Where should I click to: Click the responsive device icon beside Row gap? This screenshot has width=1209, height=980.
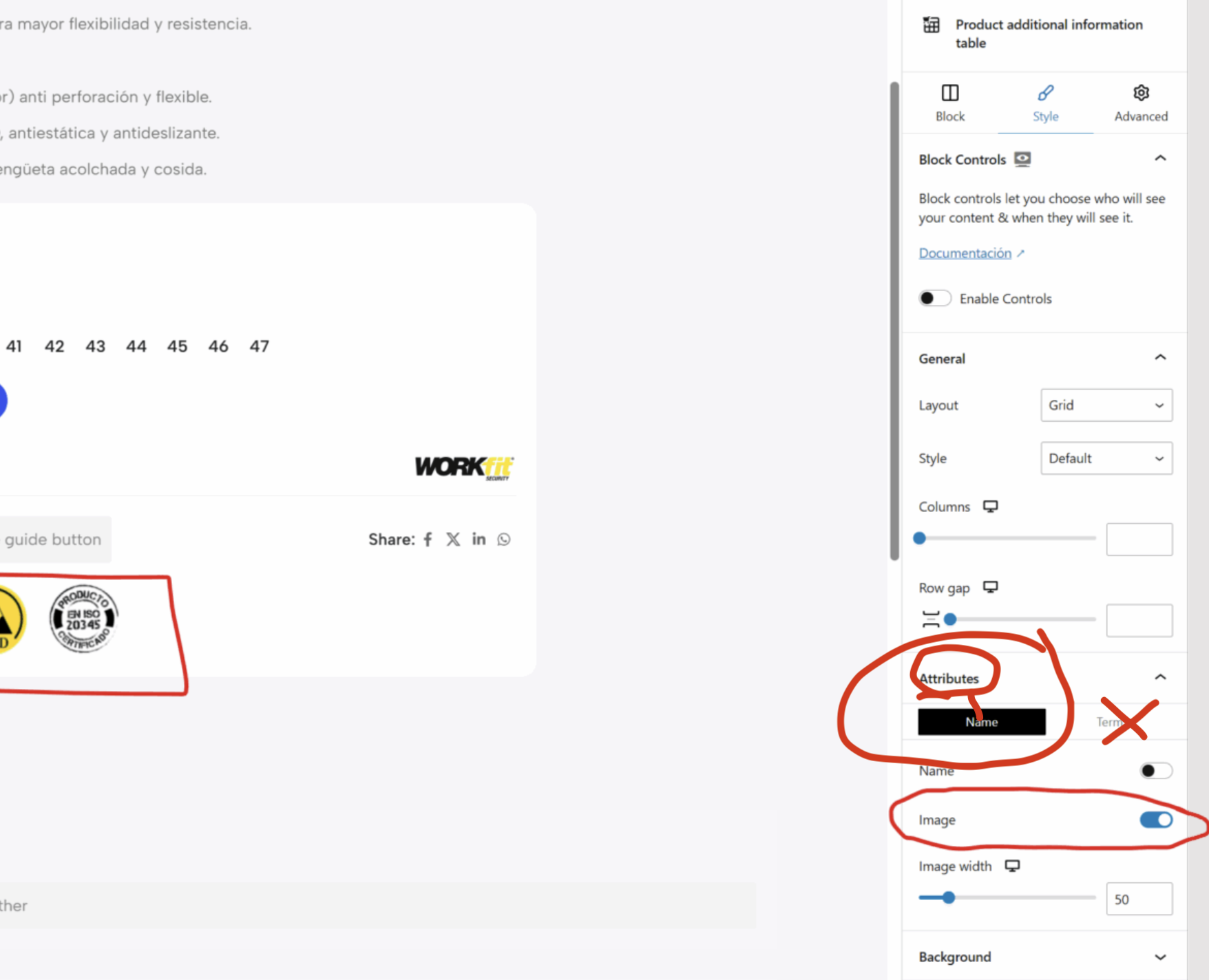point(990,587)
